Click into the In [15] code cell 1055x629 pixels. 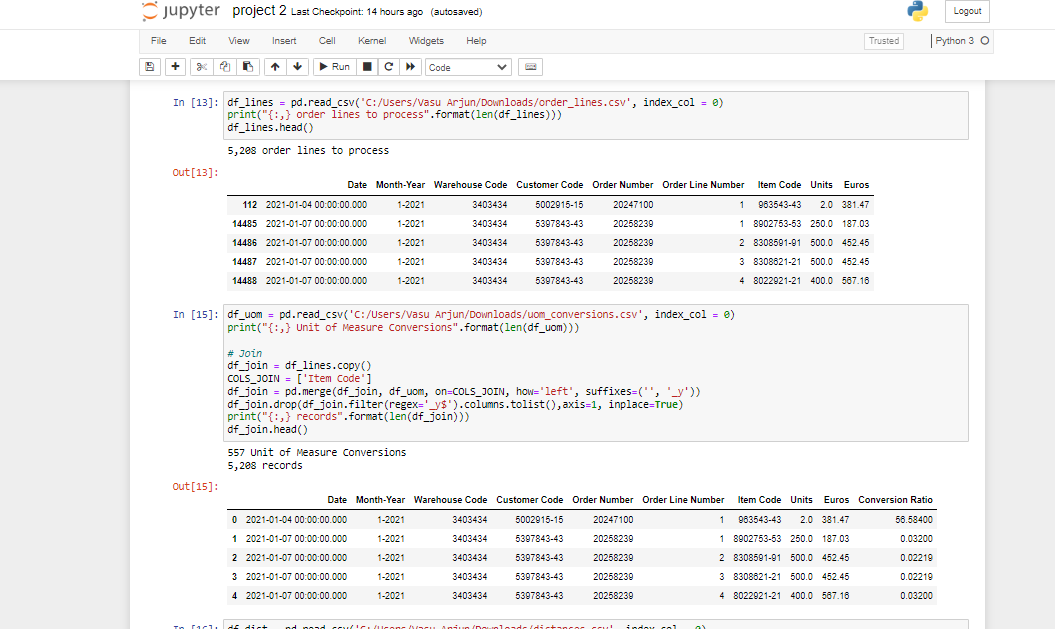point(595,373)
